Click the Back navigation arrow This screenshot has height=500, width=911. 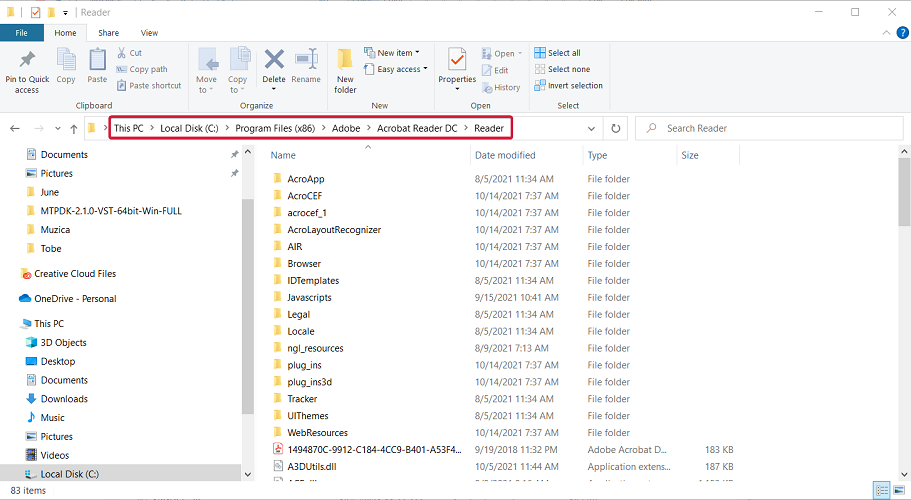click(15, 128)
